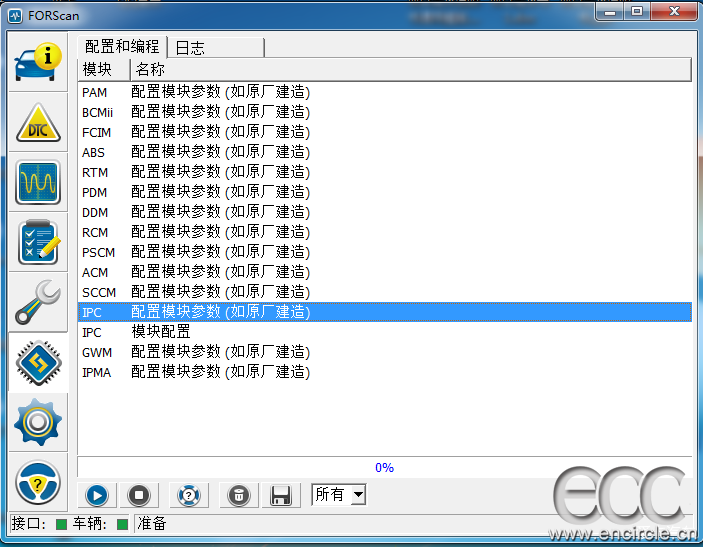Select the SCCM module row
The height and width of the screenshot is (547, 703).
[x=385, y=292]
